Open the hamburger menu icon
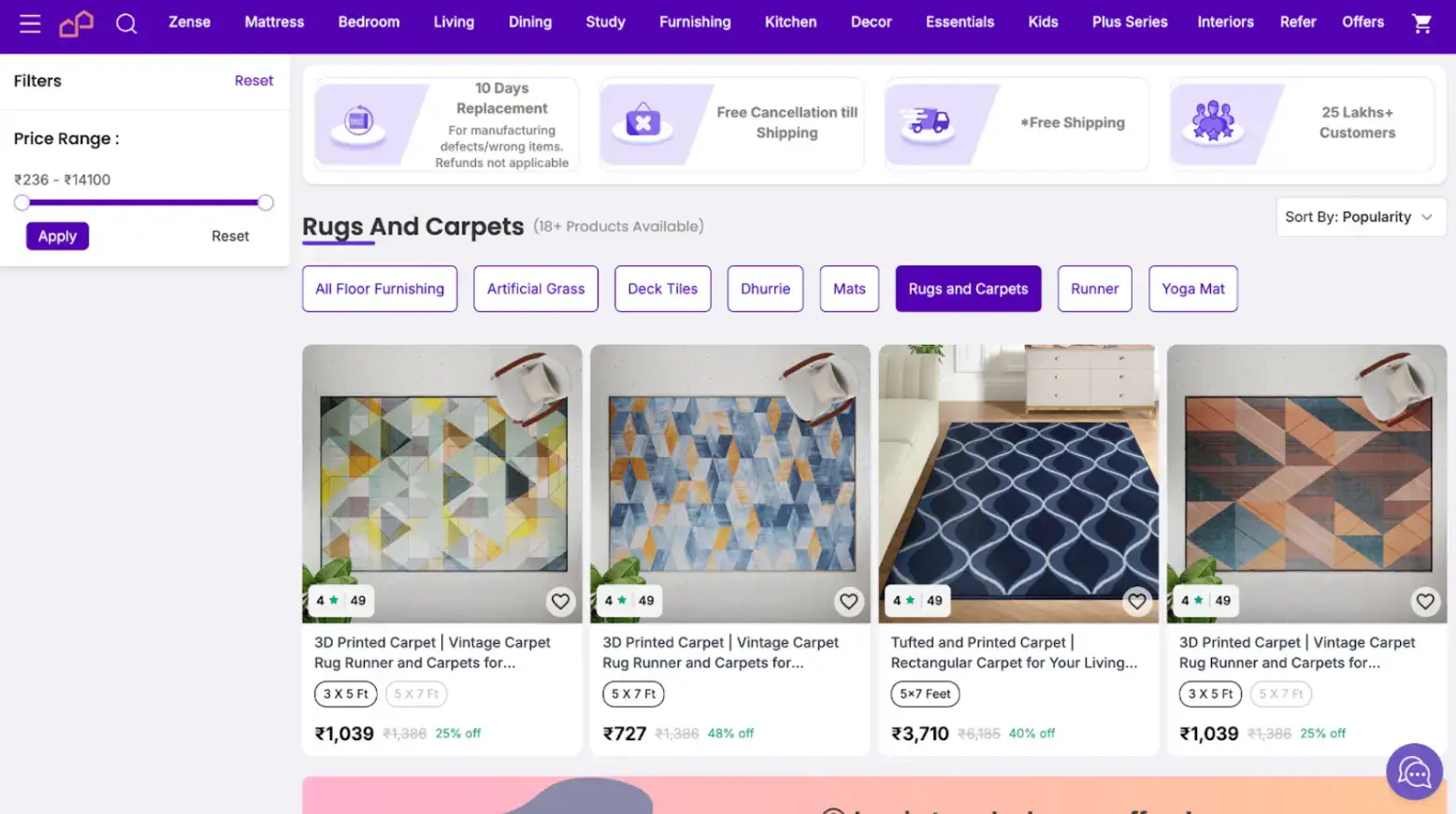 pos(30,23)
